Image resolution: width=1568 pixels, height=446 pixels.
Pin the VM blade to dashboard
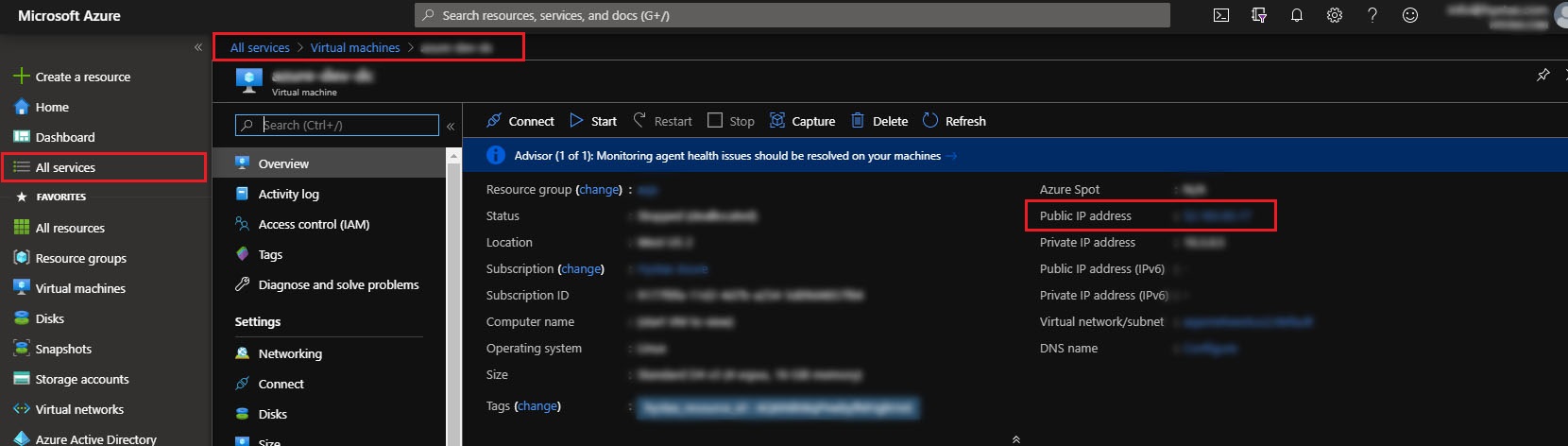pyautogui.click(x=1542, y=75)
